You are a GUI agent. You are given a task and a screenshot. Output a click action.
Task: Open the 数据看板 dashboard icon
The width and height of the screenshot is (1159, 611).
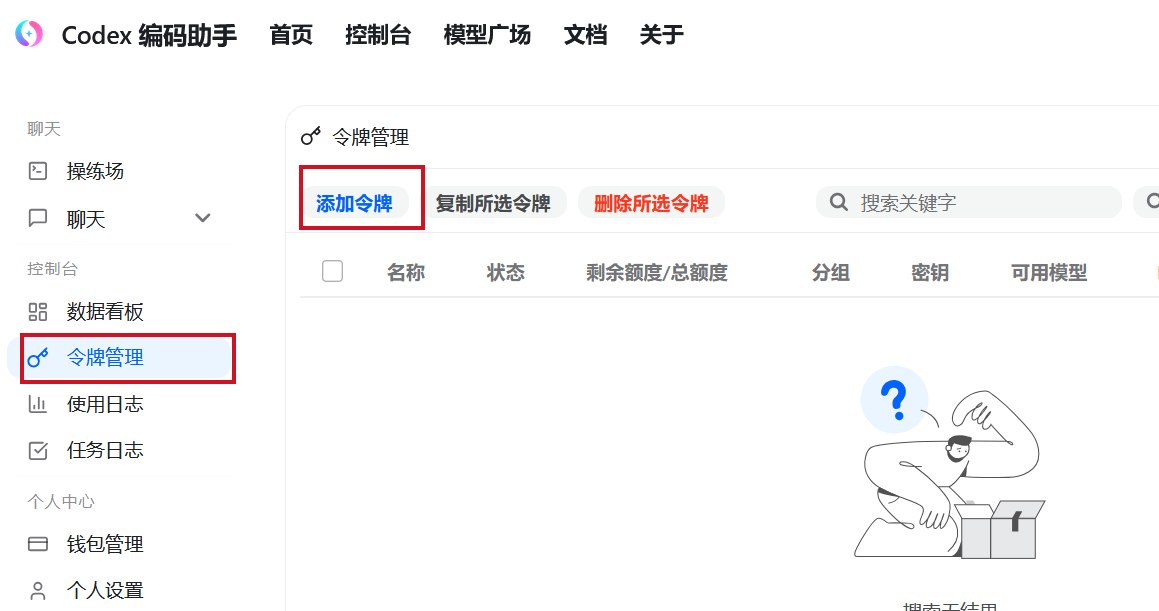tap(38, 312)
